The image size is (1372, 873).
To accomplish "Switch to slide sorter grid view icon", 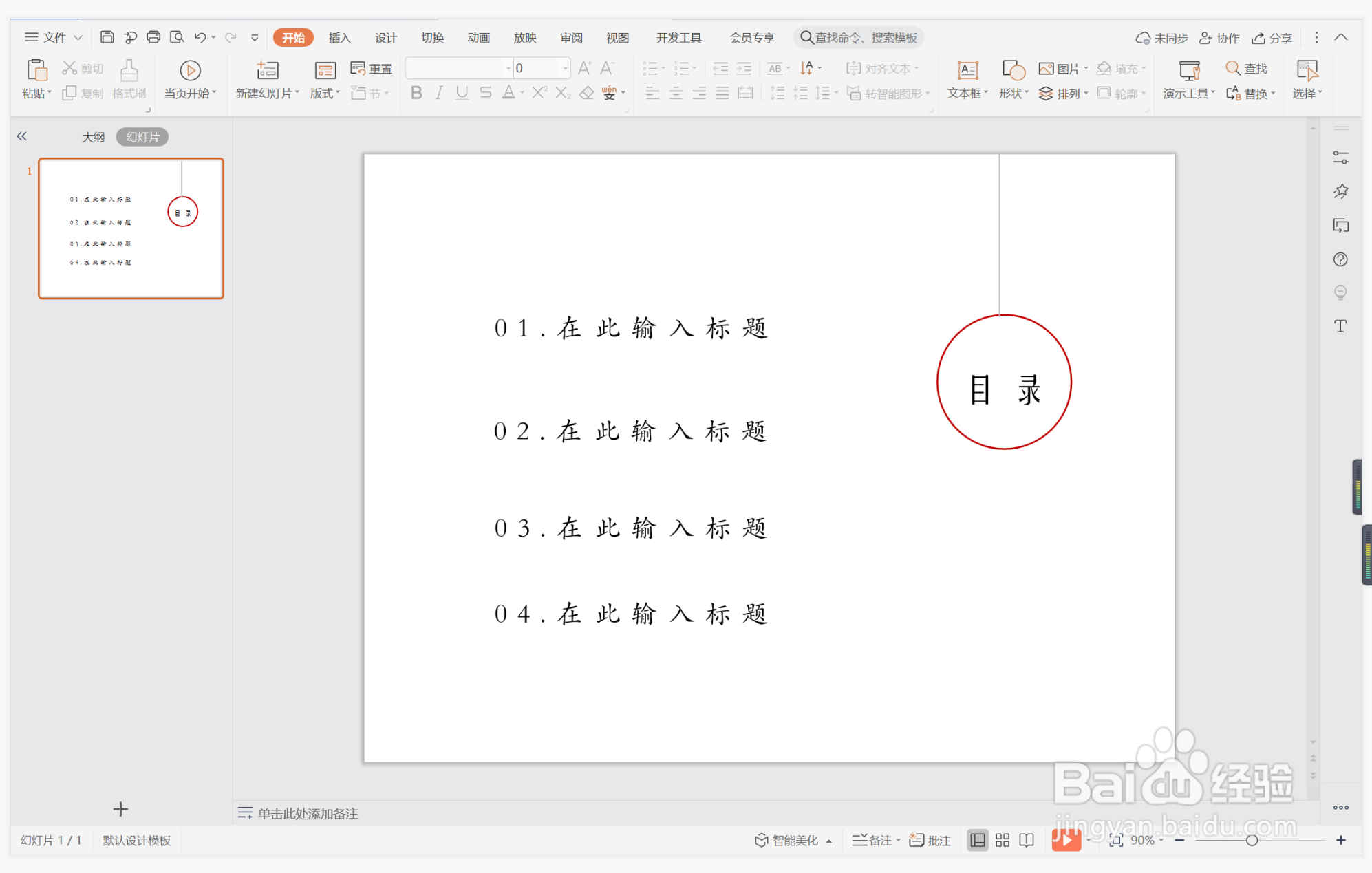I will click(x=1002, y=840).
